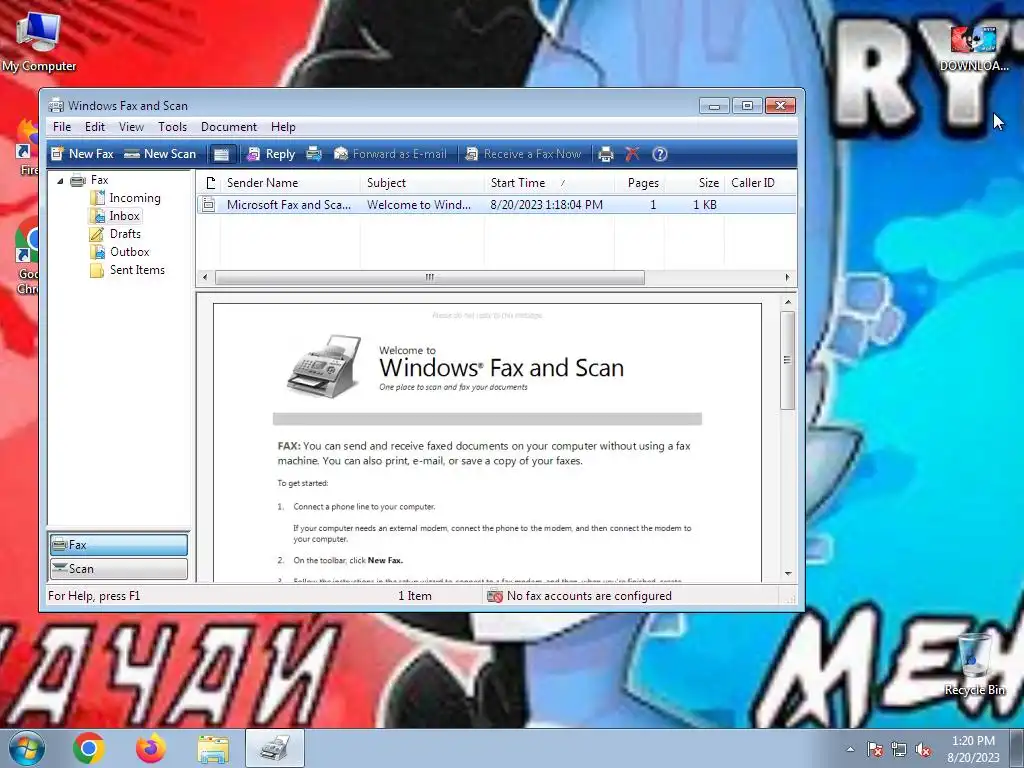Click the DOWNLOA... desktop icon
Image resolution: width=1024 pixels, height=768 pixels.
(974, 47)
